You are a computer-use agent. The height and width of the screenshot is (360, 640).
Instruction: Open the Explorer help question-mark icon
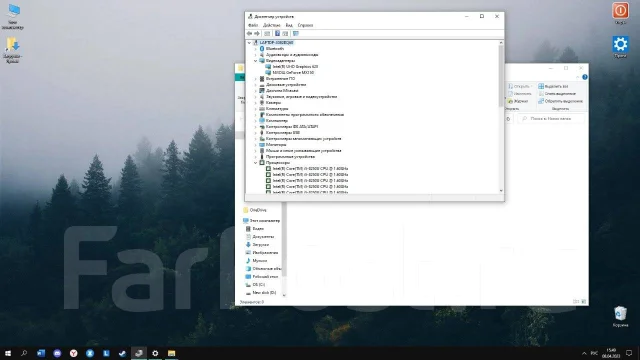point(585,77)
